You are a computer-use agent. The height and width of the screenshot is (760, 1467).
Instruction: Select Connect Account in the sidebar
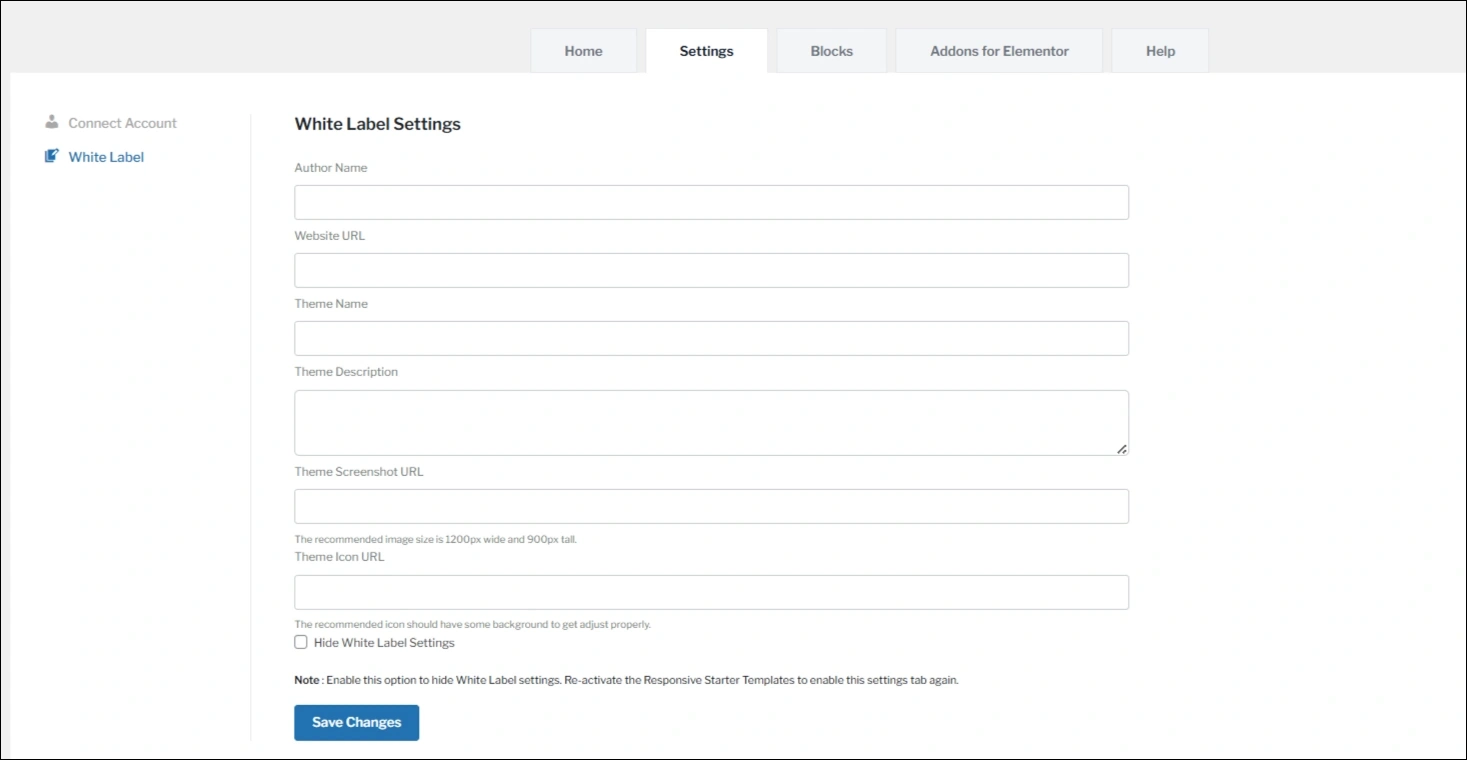[122, 122]
